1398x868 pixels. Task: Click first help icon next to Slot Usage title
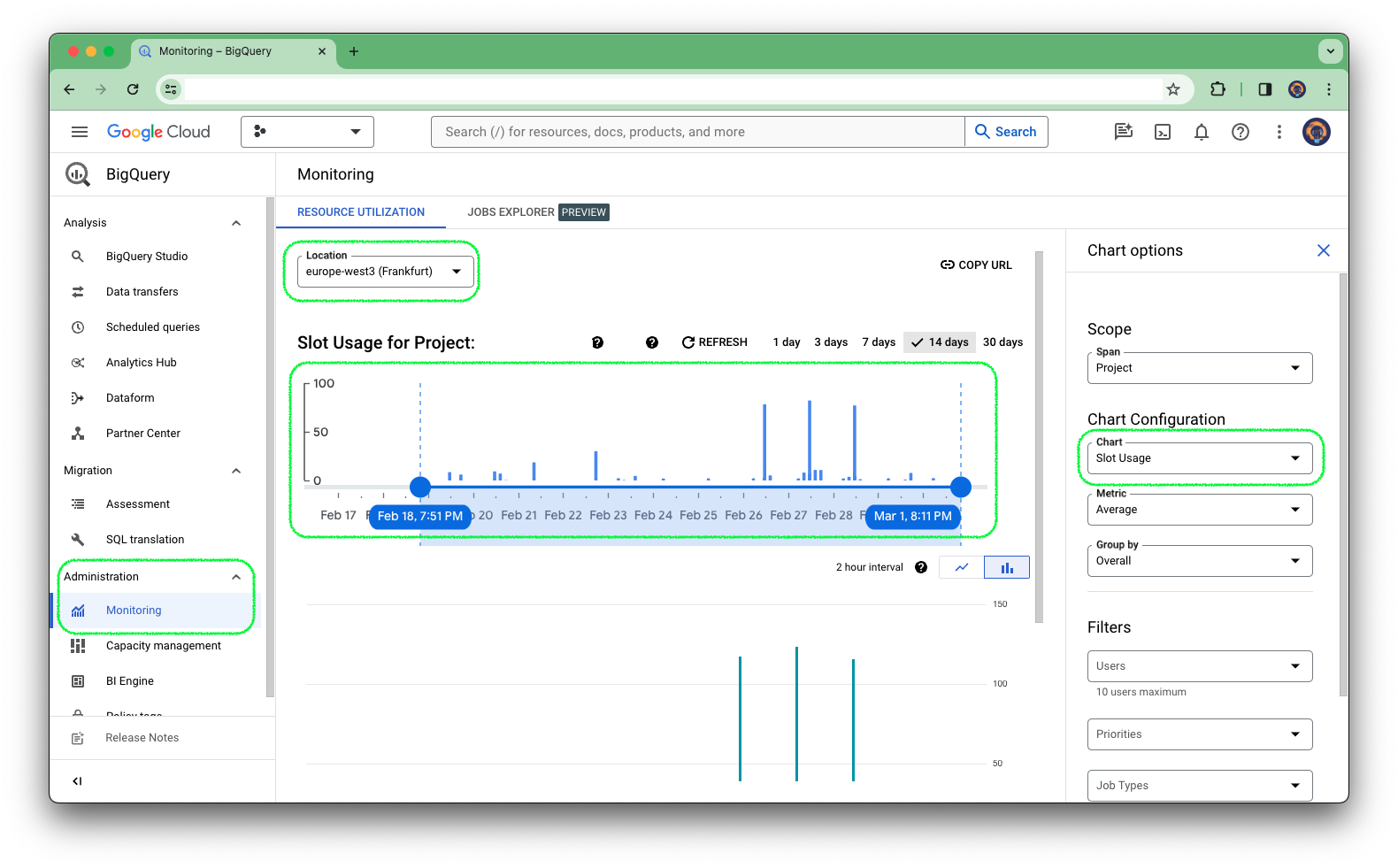click(x=598, y=342)
